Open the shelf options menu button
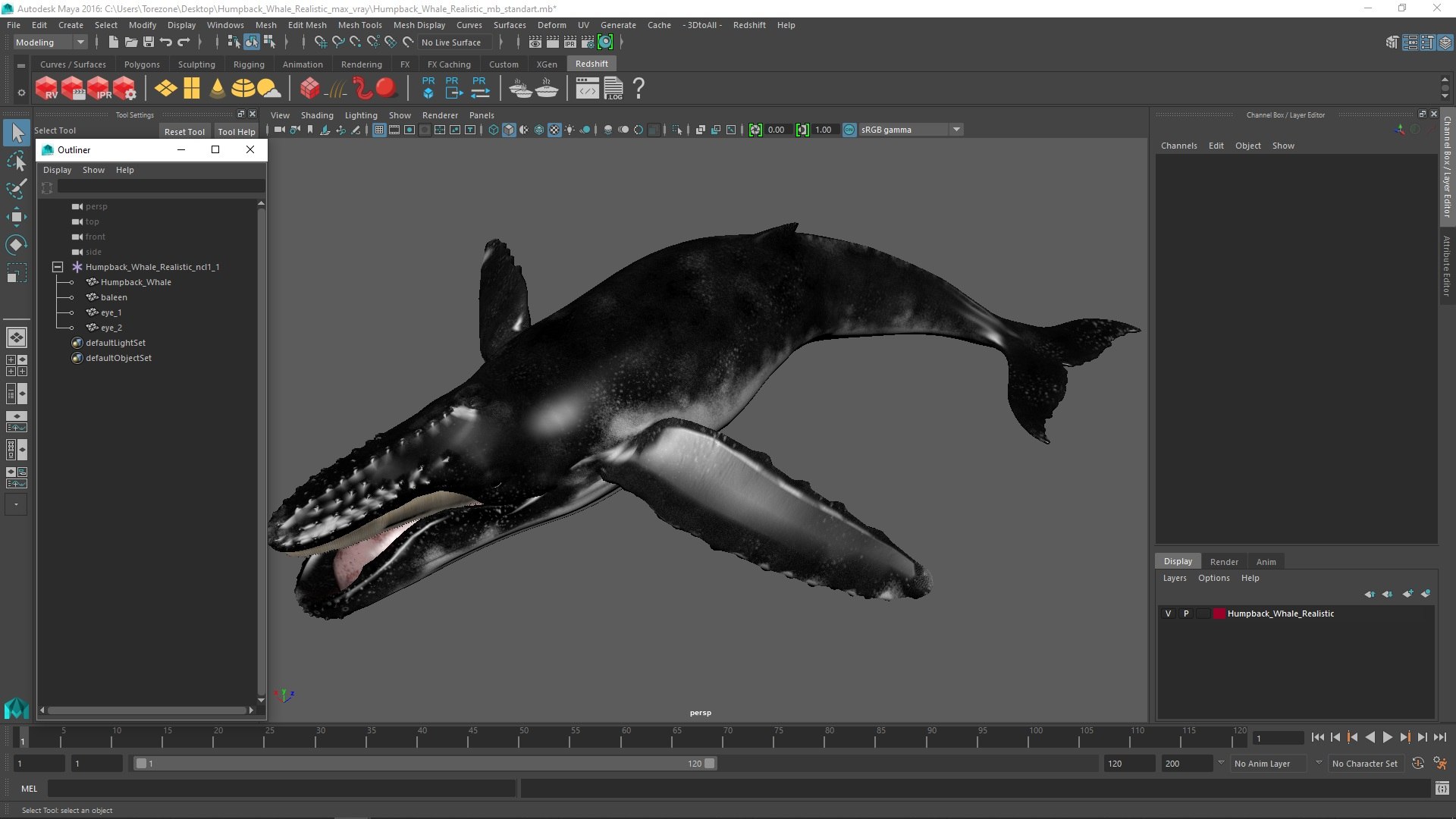This screenshot has height=819, width=1456. pos(21,92)
